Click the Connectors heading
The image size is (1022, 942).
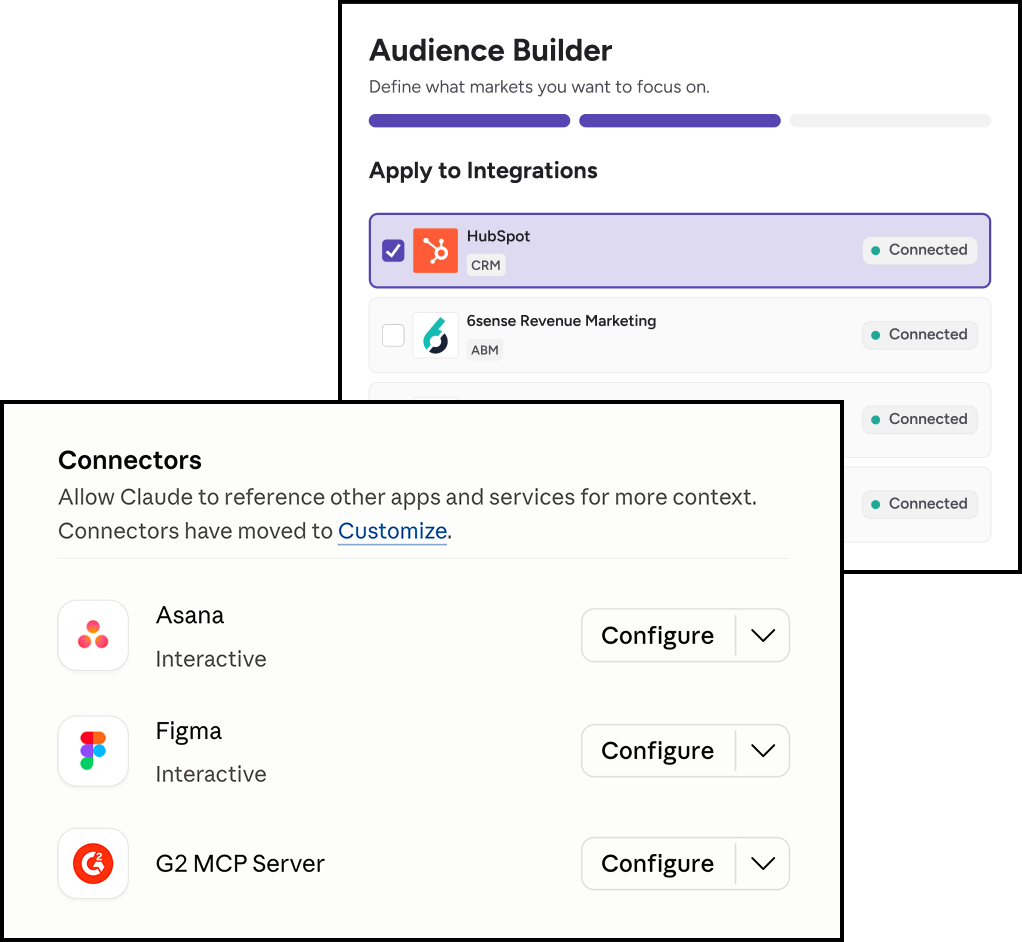[x=130, y=460]
